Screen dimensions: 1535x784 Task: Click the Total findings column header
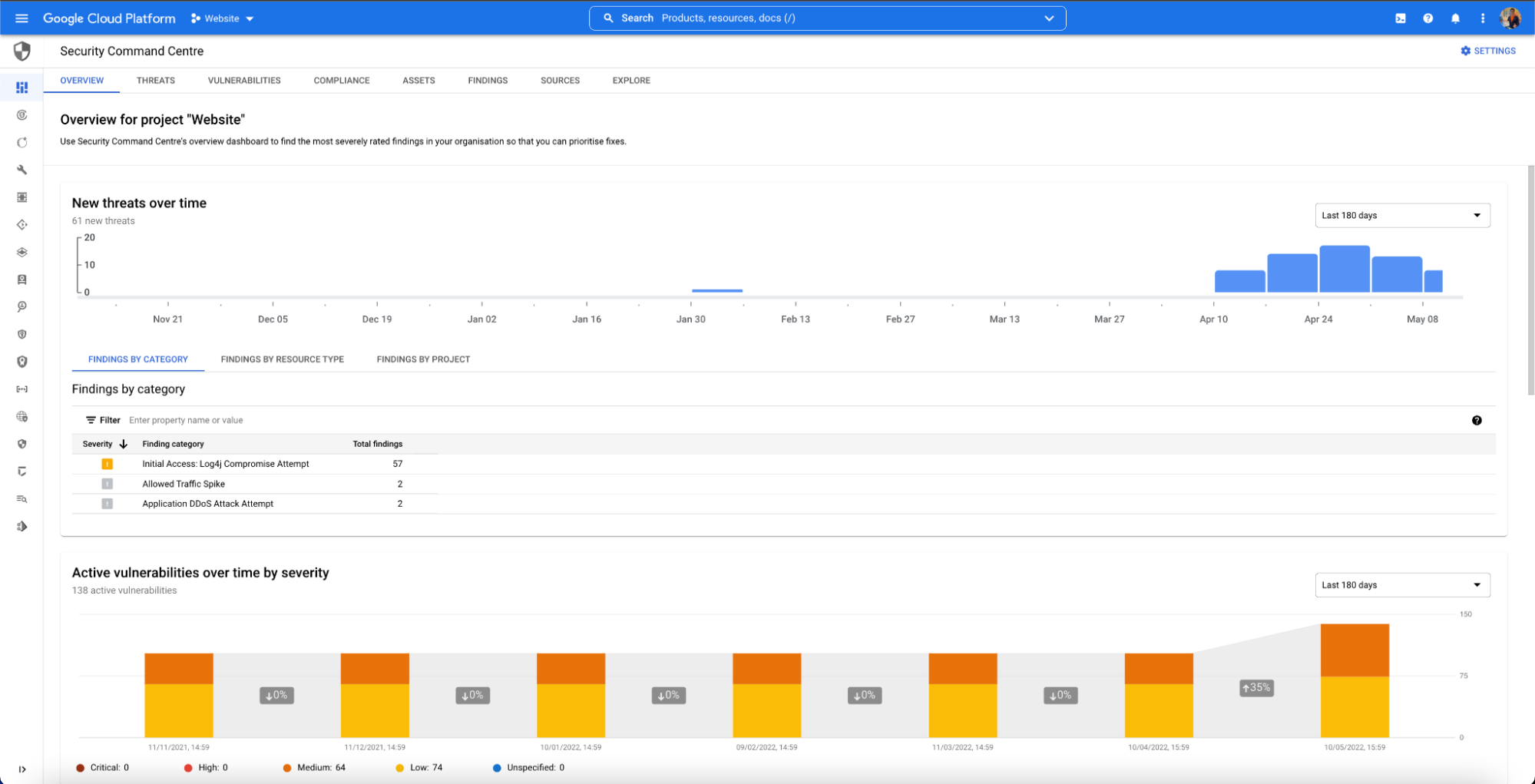(x=377, y=444)
